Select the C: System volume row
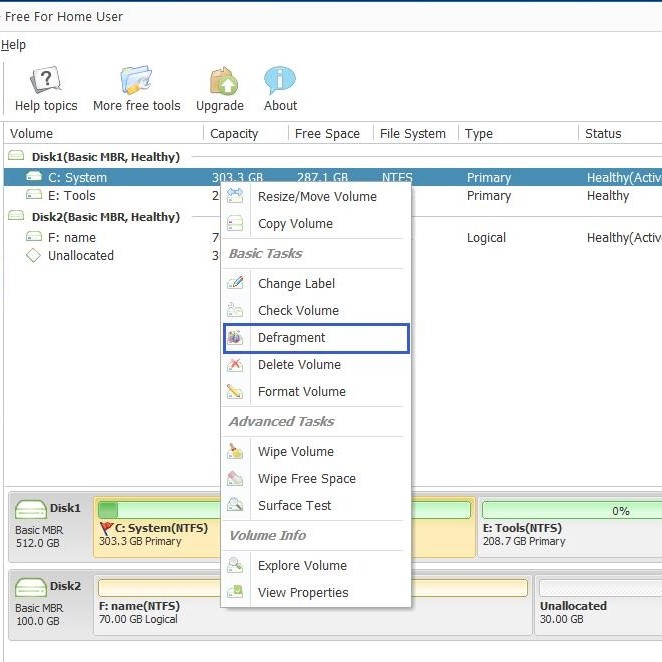662x662 pixels. (333, 177)
